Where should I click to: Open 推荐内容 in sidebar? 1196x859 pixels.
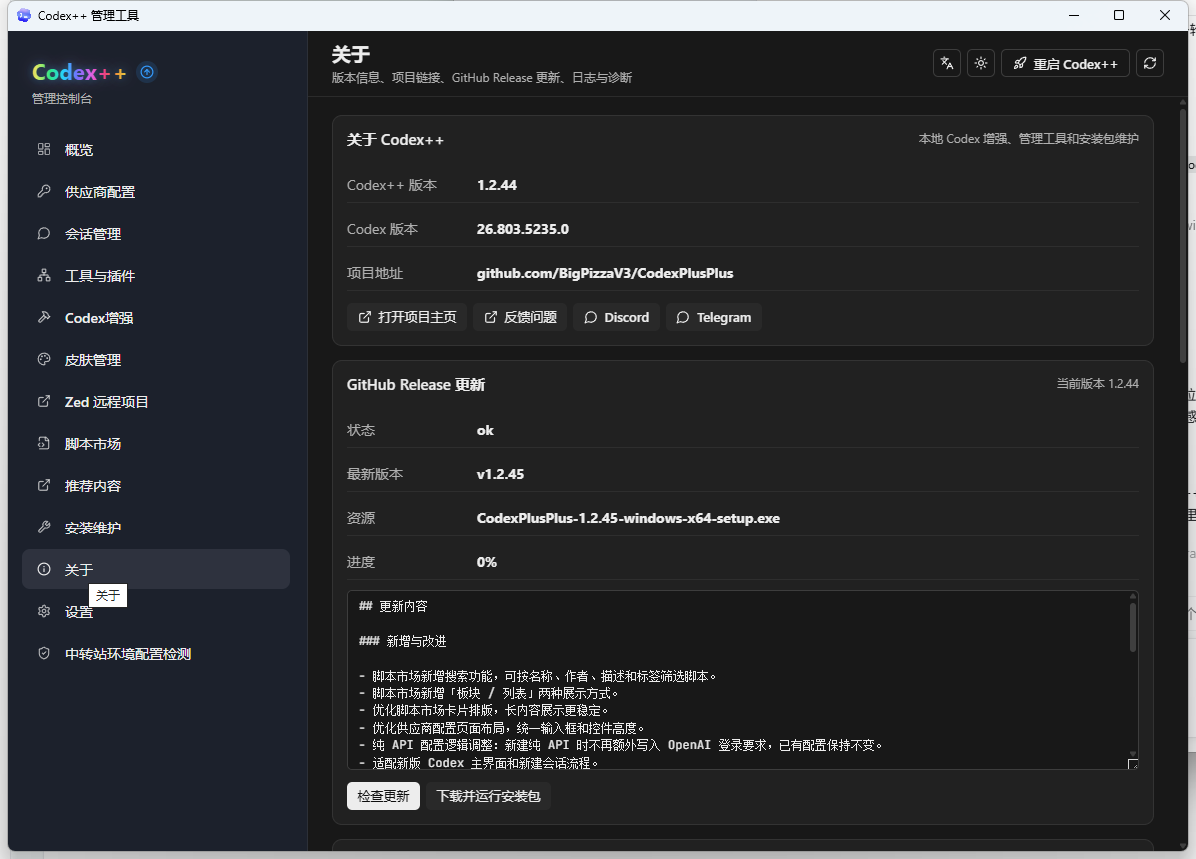coord(156,485)
